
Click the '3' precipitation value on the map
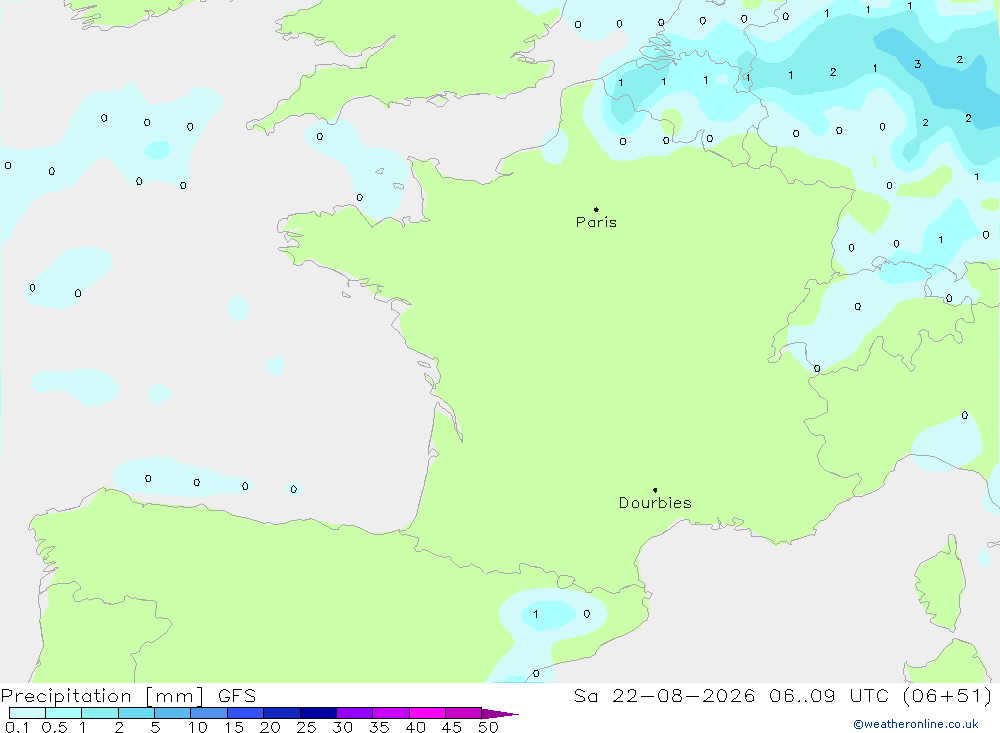click(x=918, y=64)
